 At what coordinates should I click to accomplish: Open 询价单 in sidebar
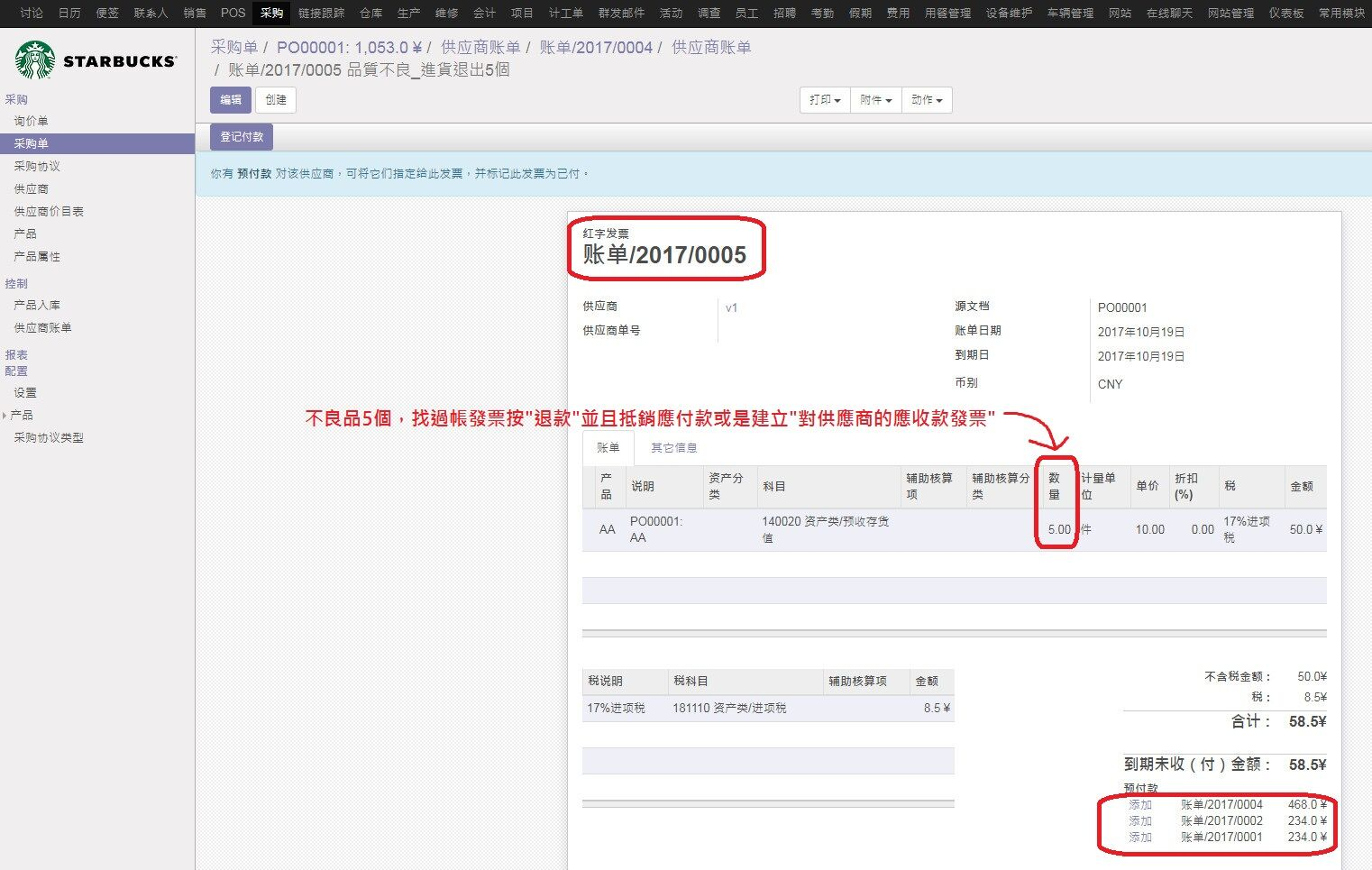(x=31, y=121)
